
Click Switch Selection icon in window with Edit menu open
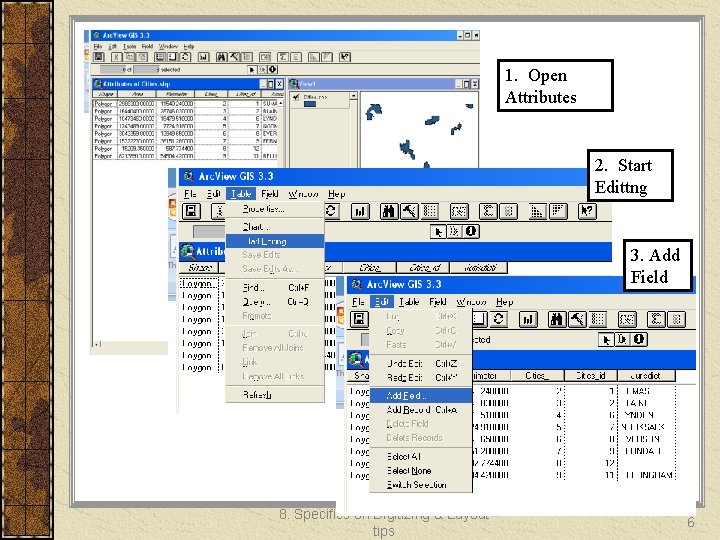pos(499,319)
